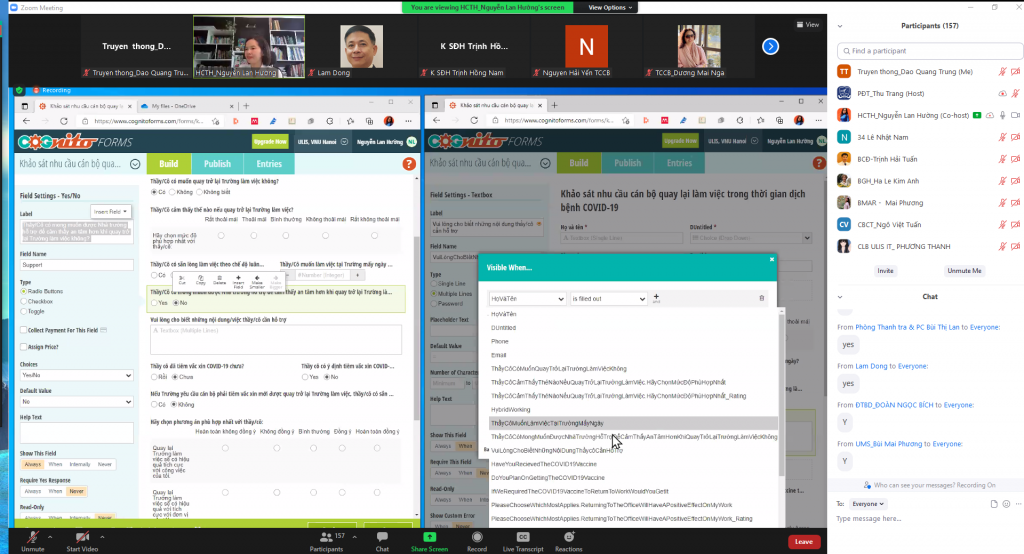
Task: Select Radio Buttons type option
Action: tap(24, 291)
